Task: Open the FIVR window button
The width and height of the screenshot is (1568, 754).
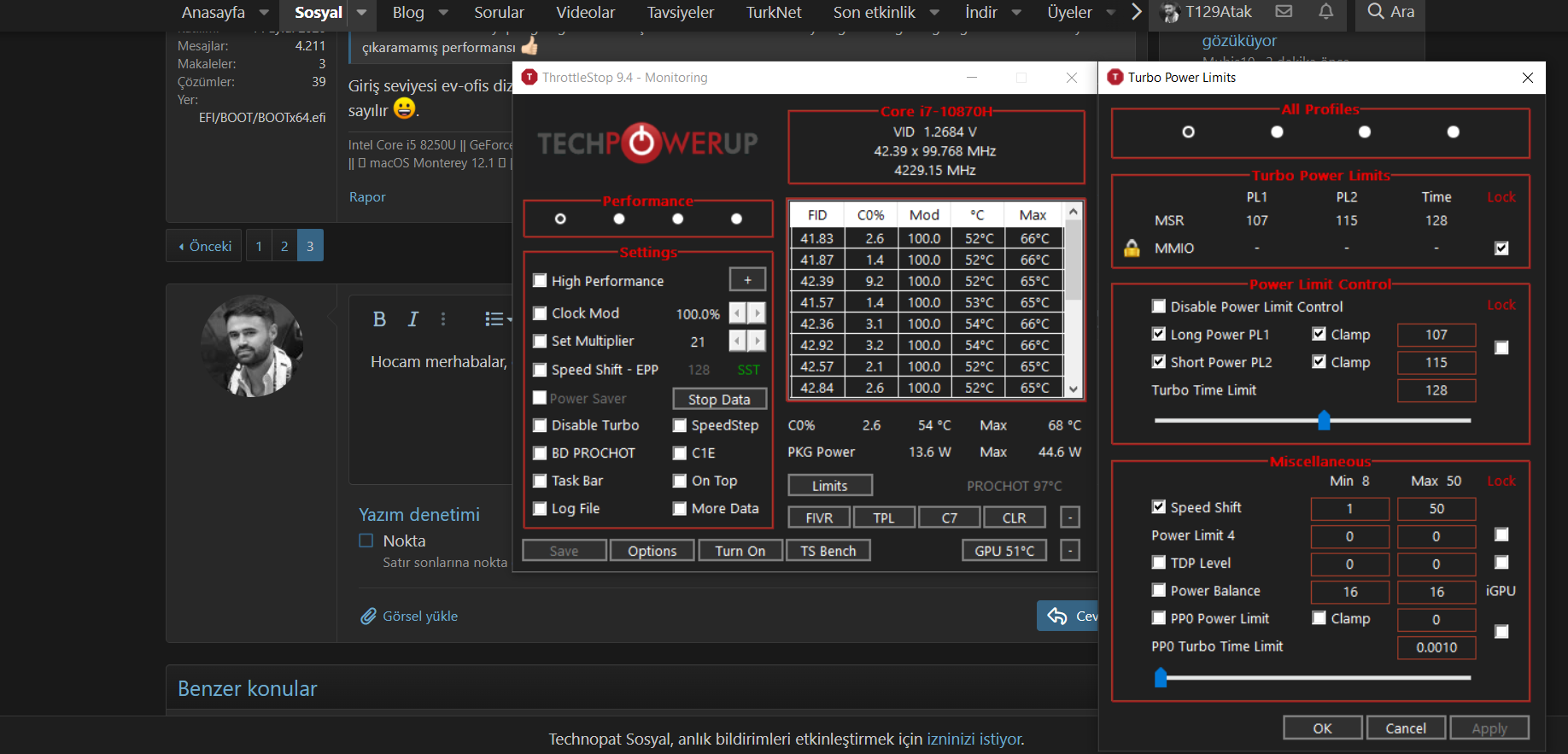Action: pos(819,517)
